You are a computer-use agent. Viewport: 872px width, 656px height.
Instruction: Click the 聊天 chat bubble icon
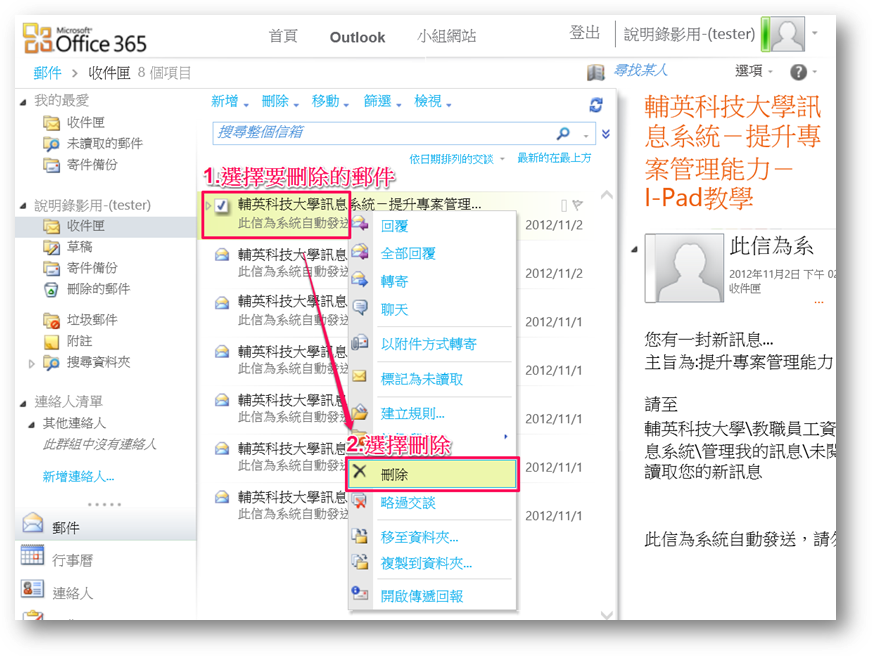[x=360, y=307]
